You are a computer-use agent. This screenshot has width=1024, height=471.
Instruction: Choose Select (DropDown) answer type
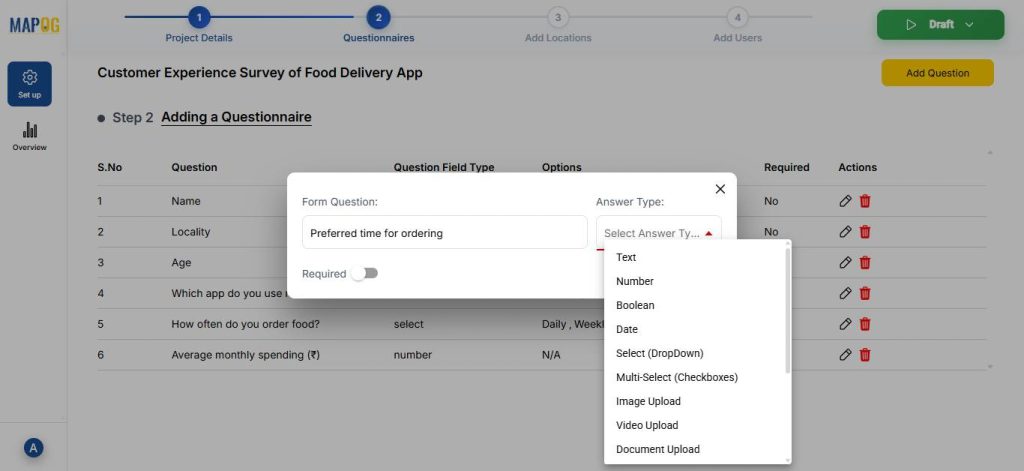point(659,353)
